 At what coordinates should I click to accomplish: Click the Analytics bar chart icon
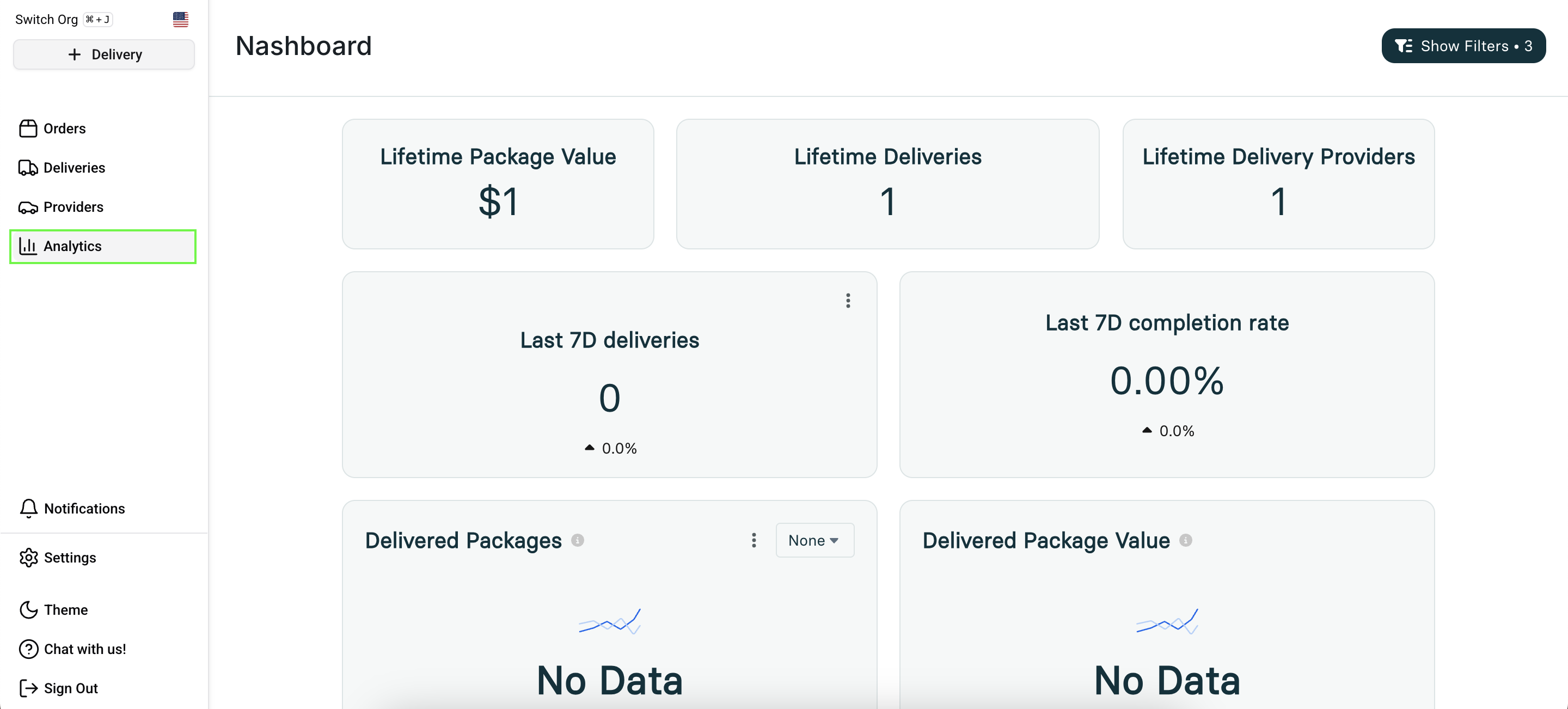(28, 246)
